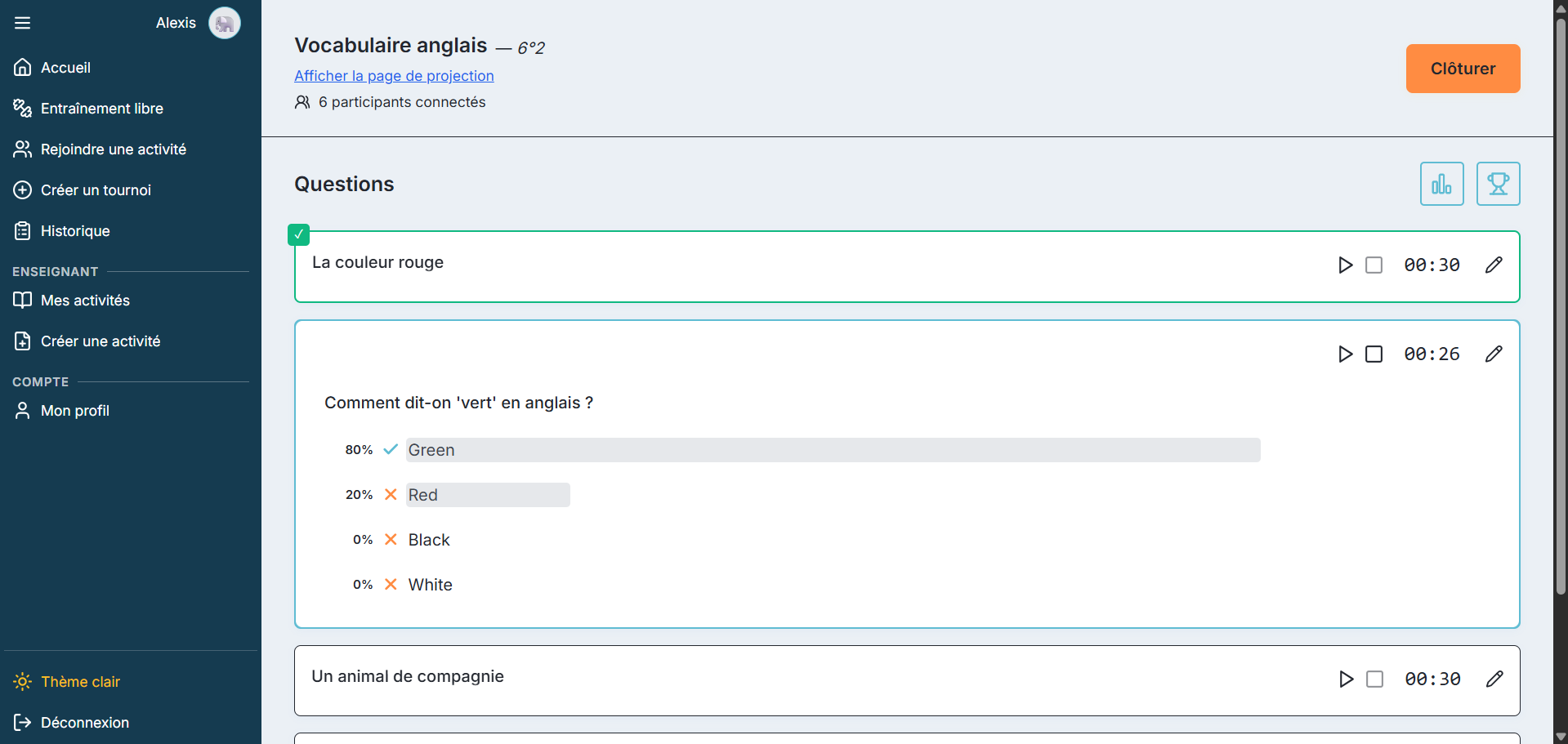Click the participants icon near connection count
Viewport: 1568px width, 744px height.
[x=302, y=102]
